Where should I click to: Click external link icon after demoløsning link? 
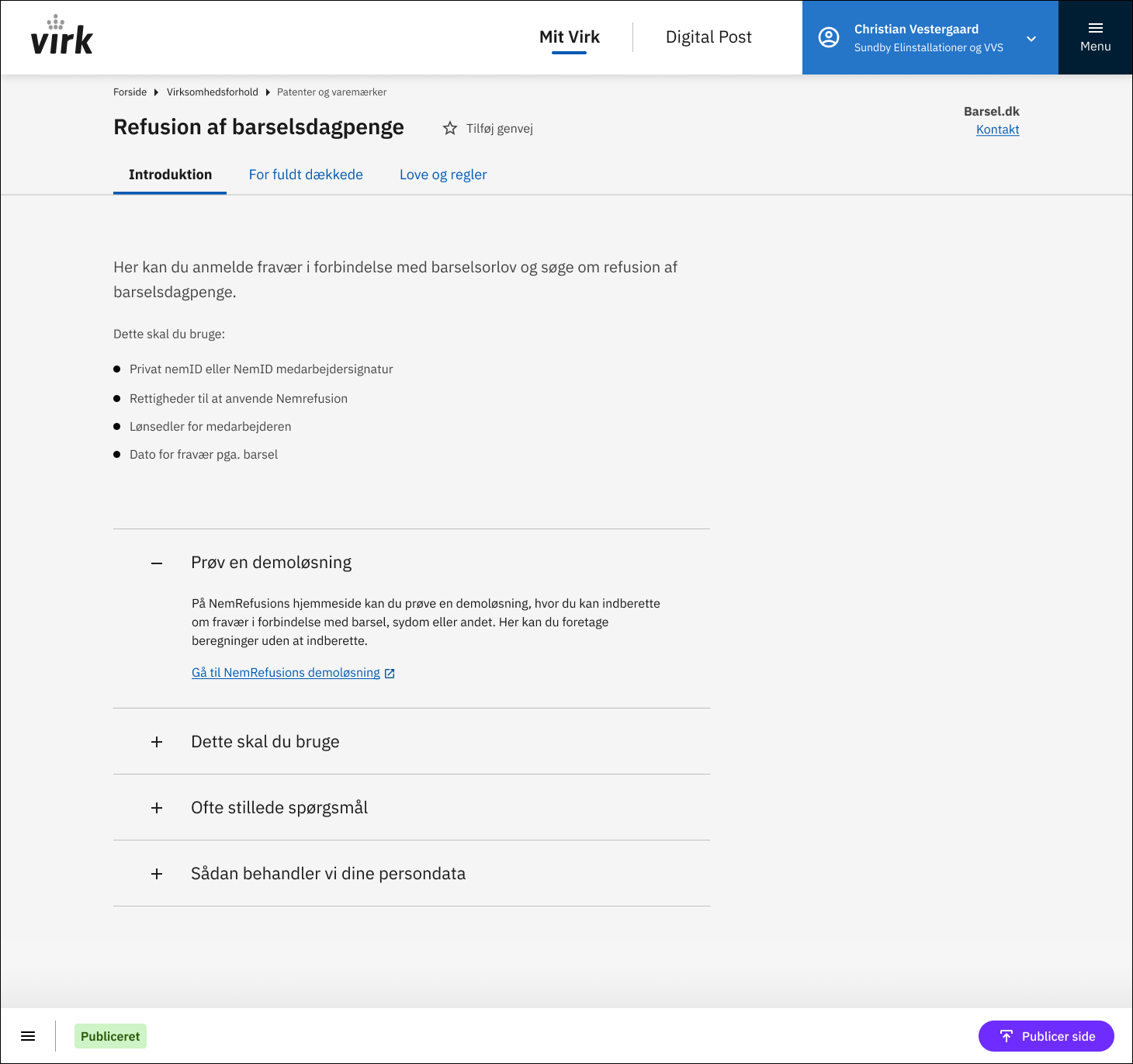point(390,674)
